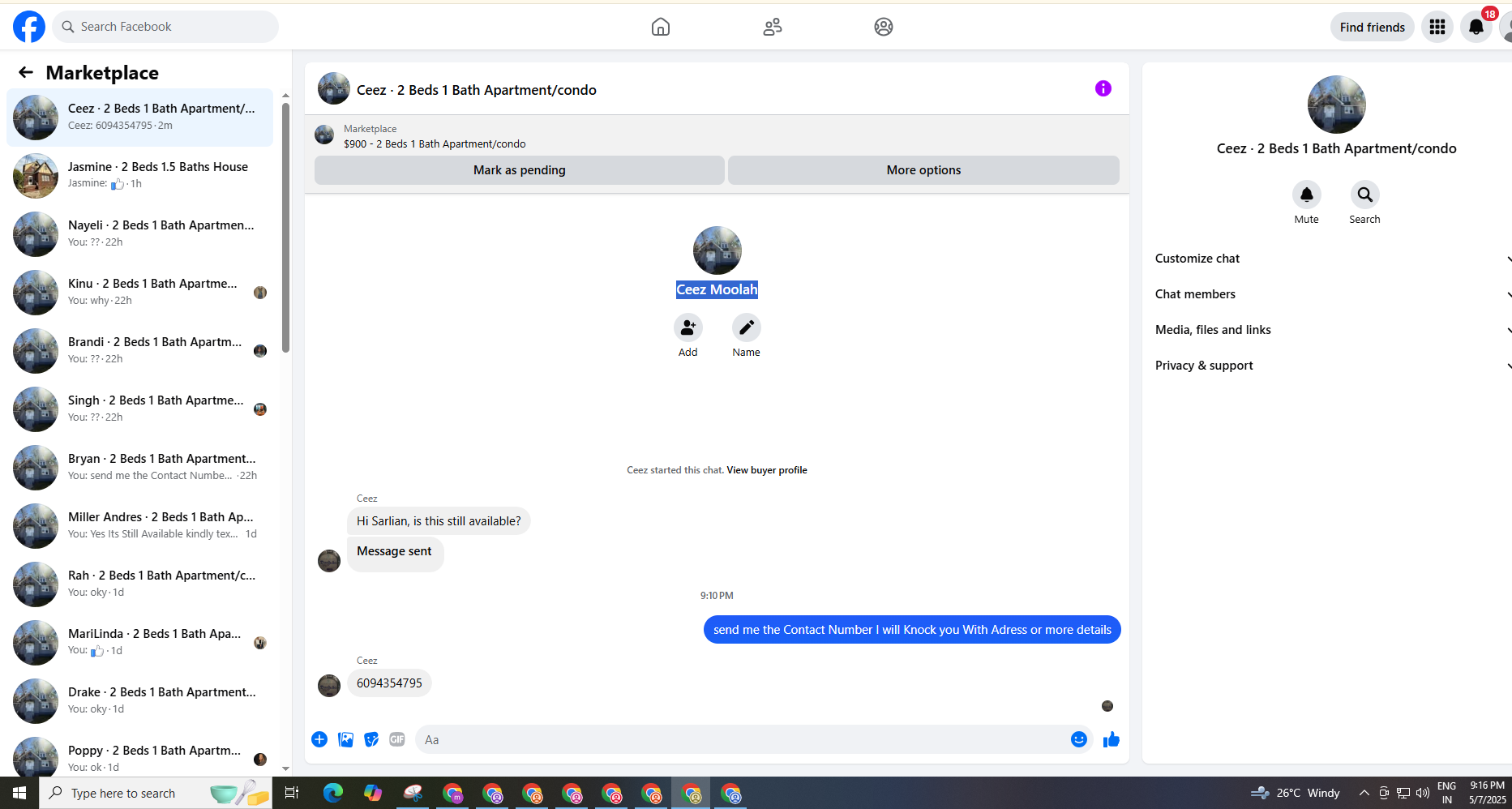The height and width of the screenshot is (809, 1512).
Task: Expand Privacy & support section
Action: (1333, 366)
